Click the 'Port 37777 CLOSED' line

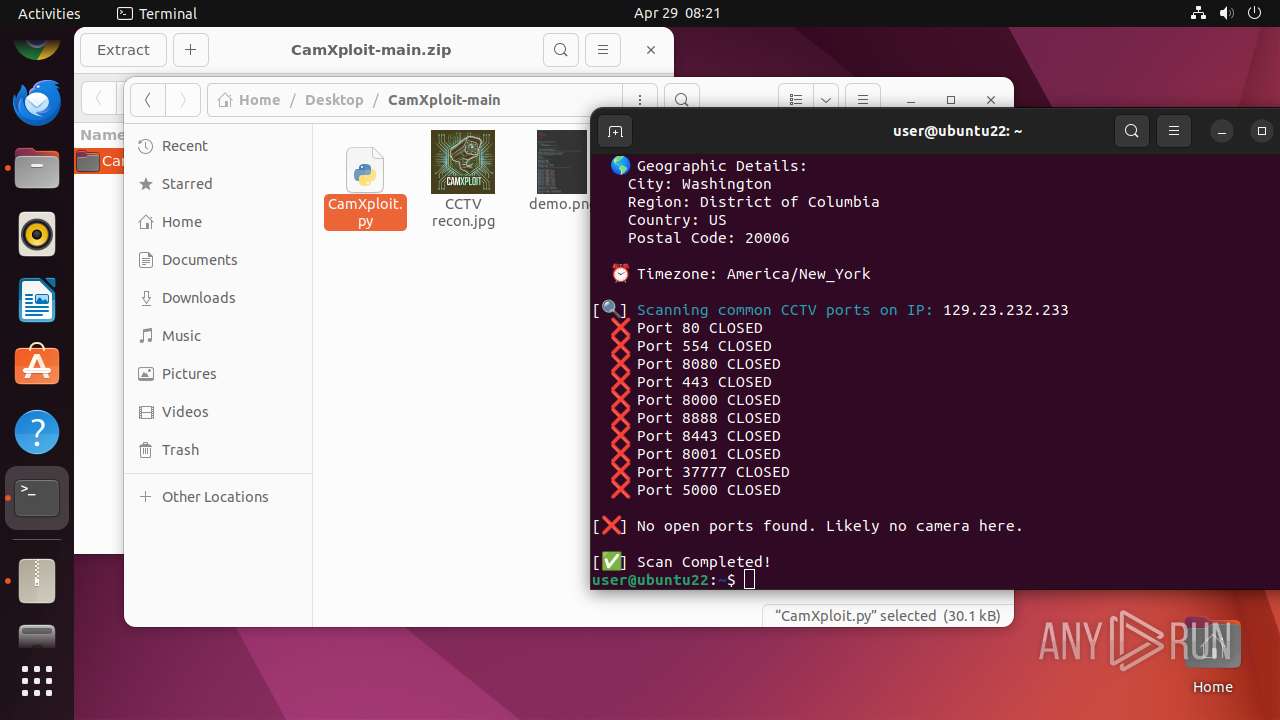pos(713,472)
